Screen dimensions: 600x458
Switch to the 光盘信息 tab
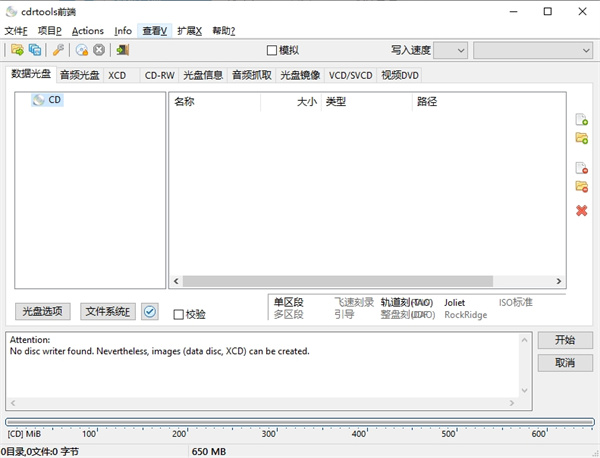pyautogui.click(x=203, y=75)
